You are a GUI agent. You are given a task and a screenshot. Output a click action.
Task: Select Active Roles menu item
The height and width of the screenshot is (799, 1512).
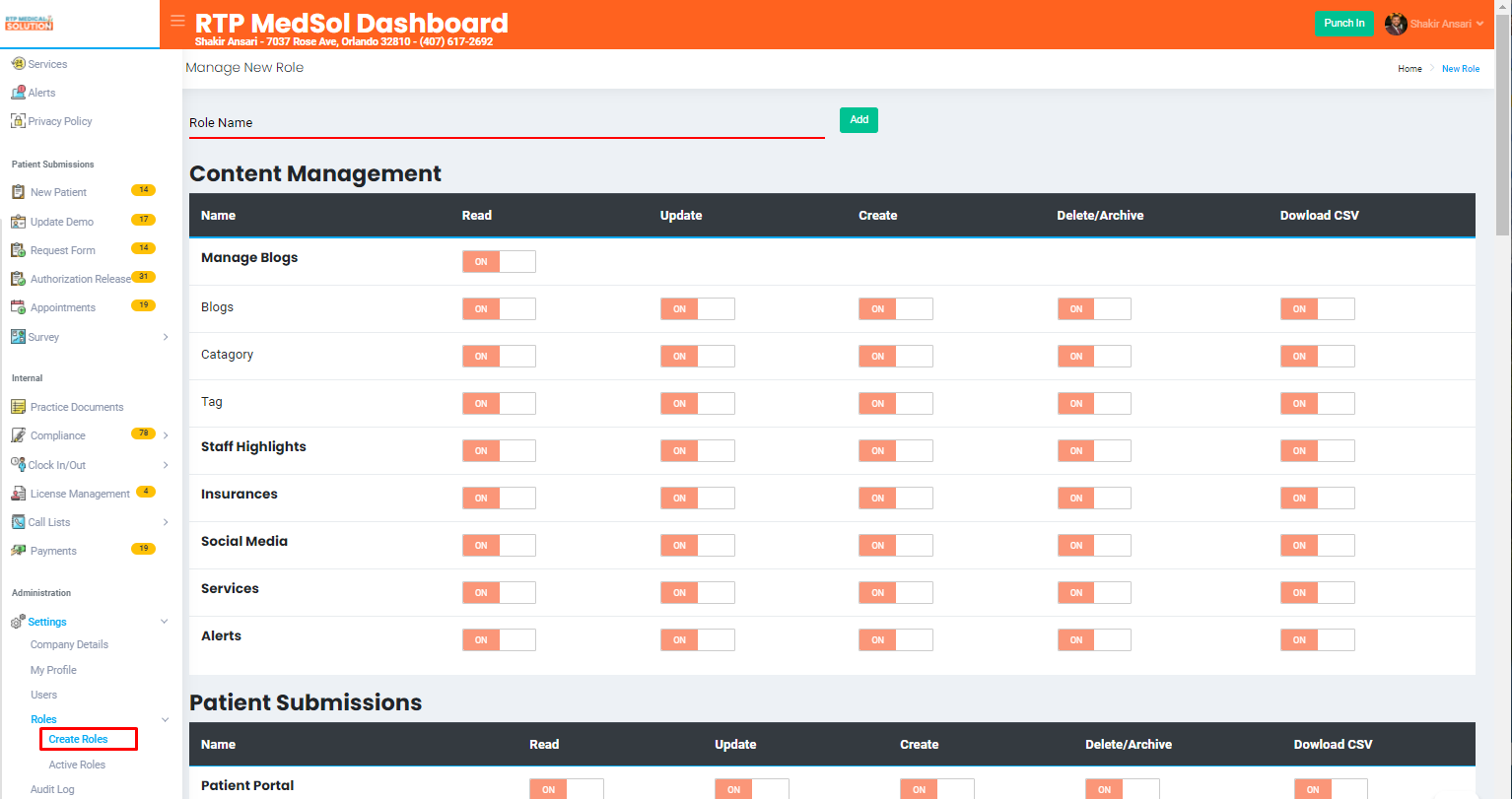click(x=77, y=765)
